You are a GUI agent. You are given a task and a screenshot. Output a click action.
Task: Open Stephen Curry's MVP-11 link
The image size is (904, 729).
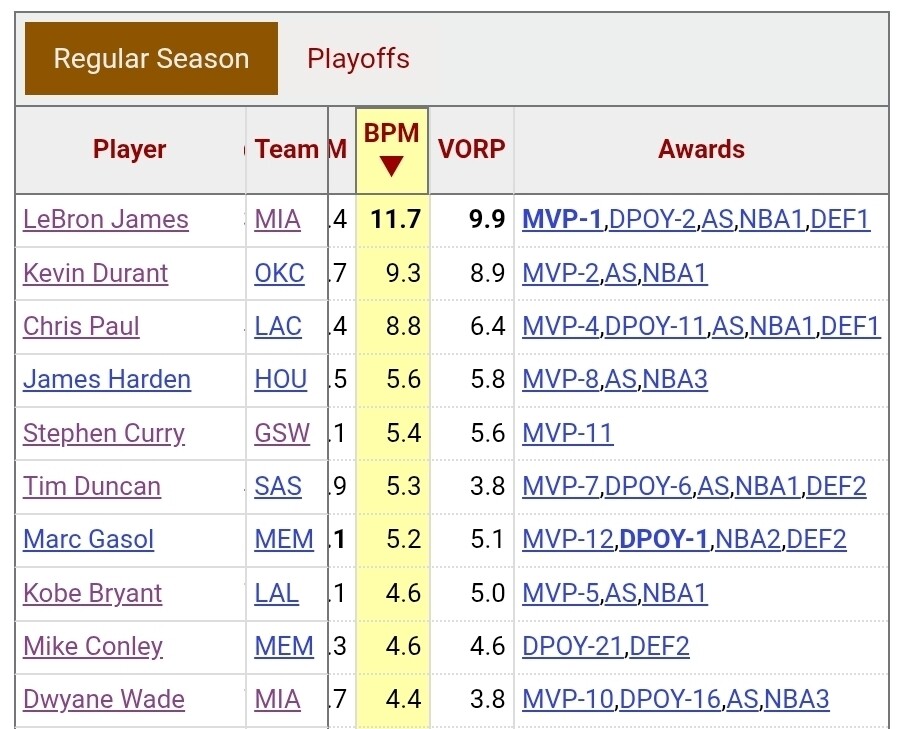(x=568, y=433)
